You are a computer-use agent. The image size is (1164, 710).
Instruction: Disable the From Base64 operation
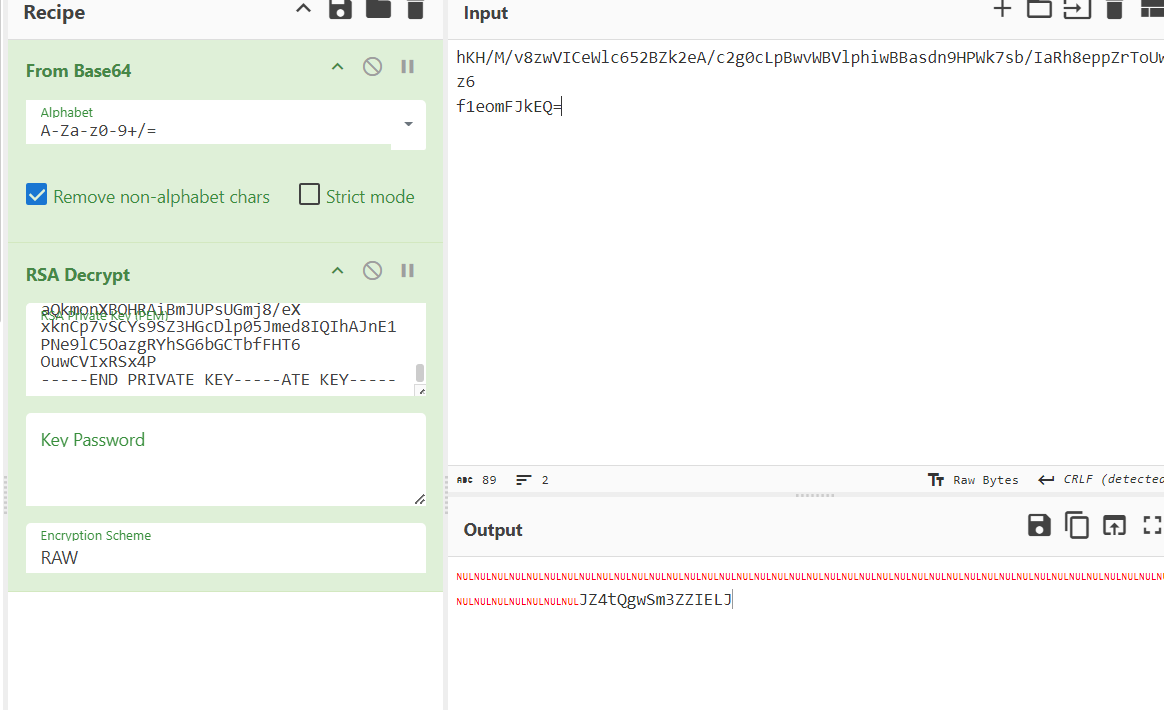373,67
